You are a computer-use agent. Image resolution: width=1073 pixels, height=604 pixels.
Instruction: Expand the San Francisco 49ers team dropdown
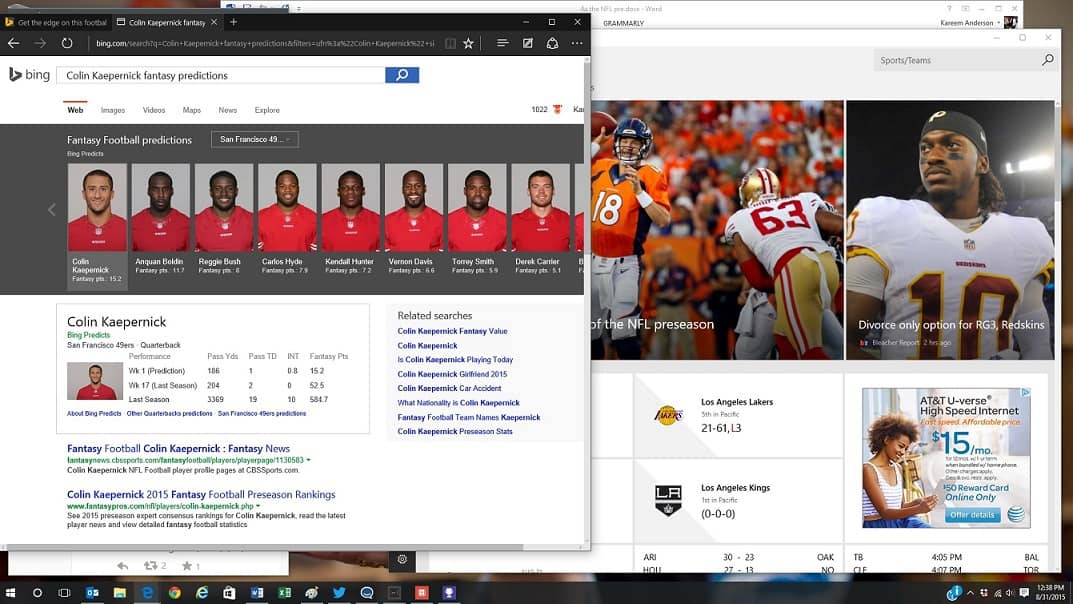255,139
